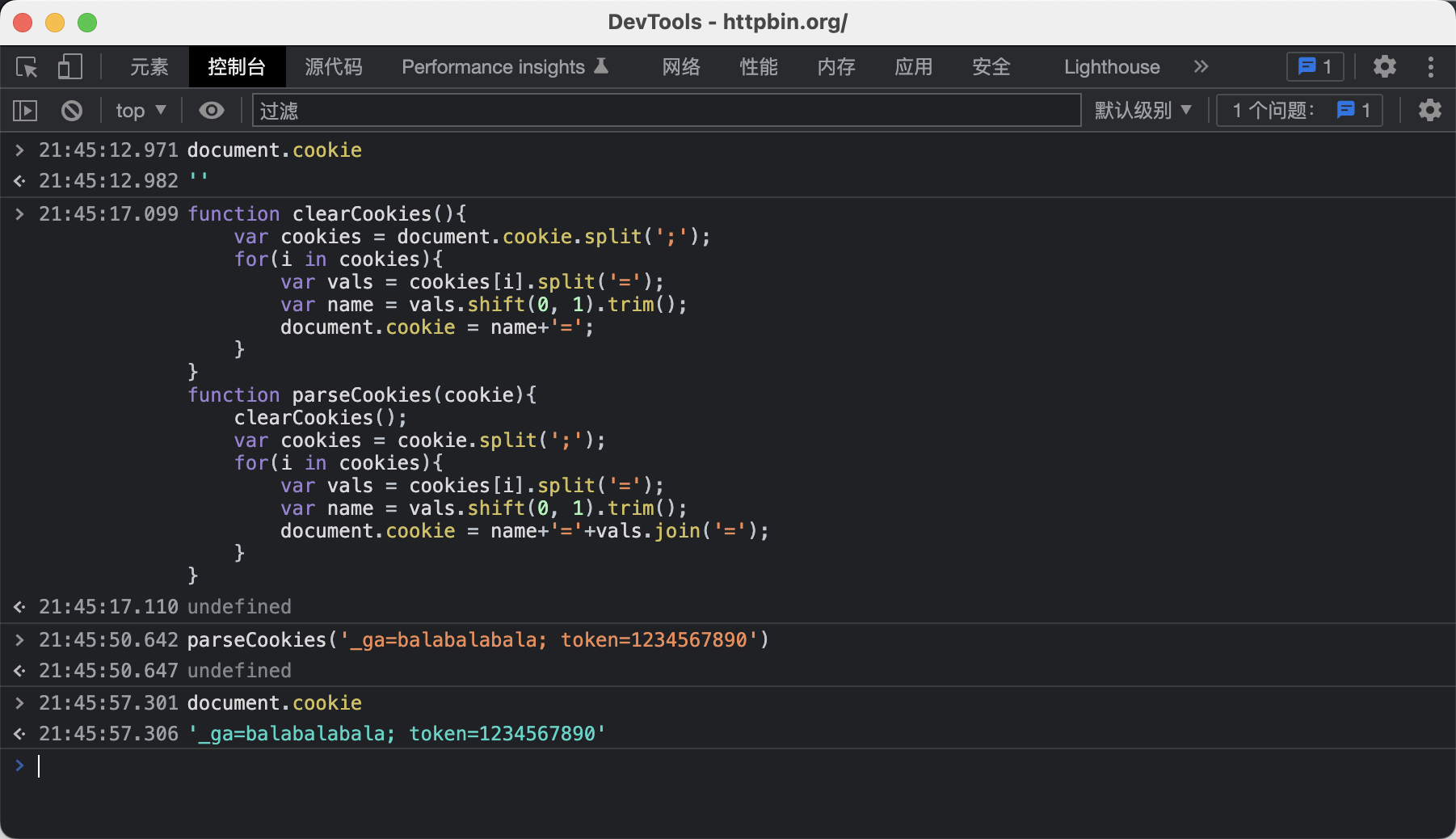Expand more tabs with the double chevron
This screenshot has width=1456, height=839.
(x=1201, y=67)
